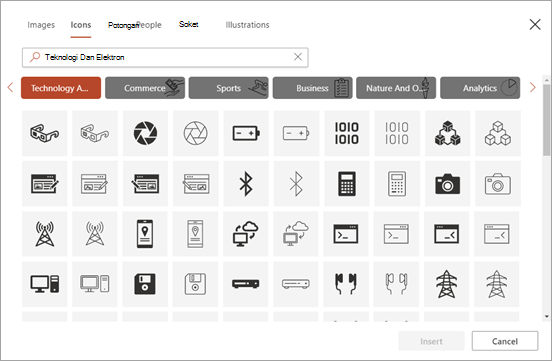Switch to the Icons tab
Image resolution: width=552 pixels, height=361 pixels.
click(81, 25)
